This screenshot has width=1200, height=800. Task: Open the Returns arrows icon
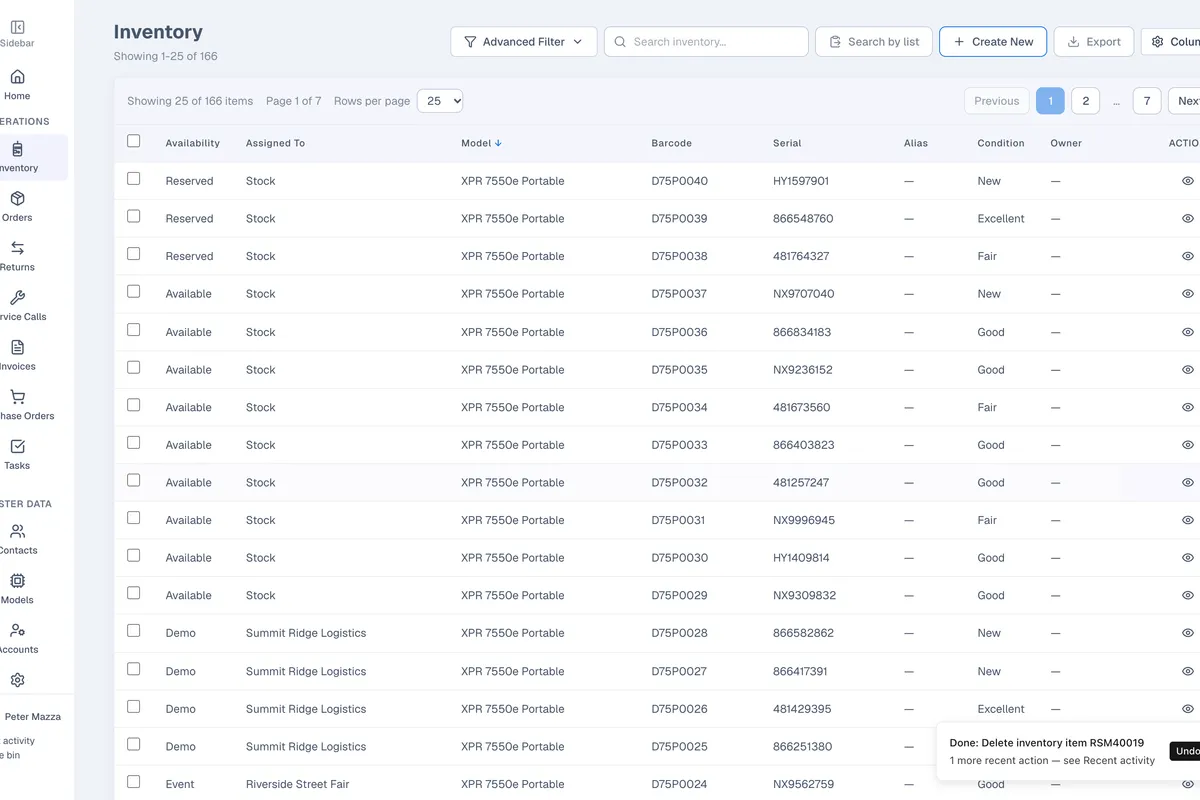[17, 248]
